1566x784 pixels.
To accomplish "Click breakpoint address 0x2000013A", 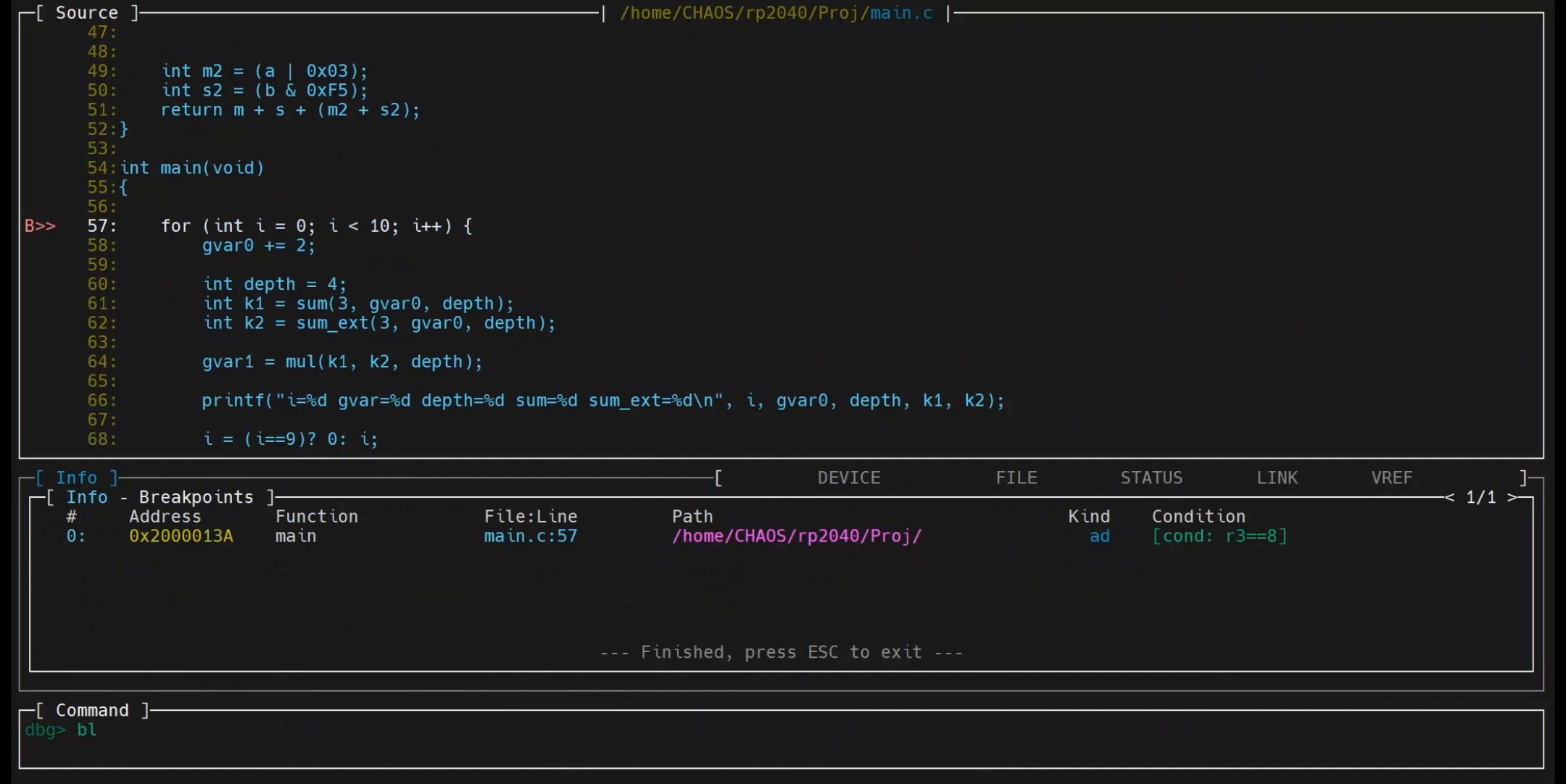I will coord(181,536).
